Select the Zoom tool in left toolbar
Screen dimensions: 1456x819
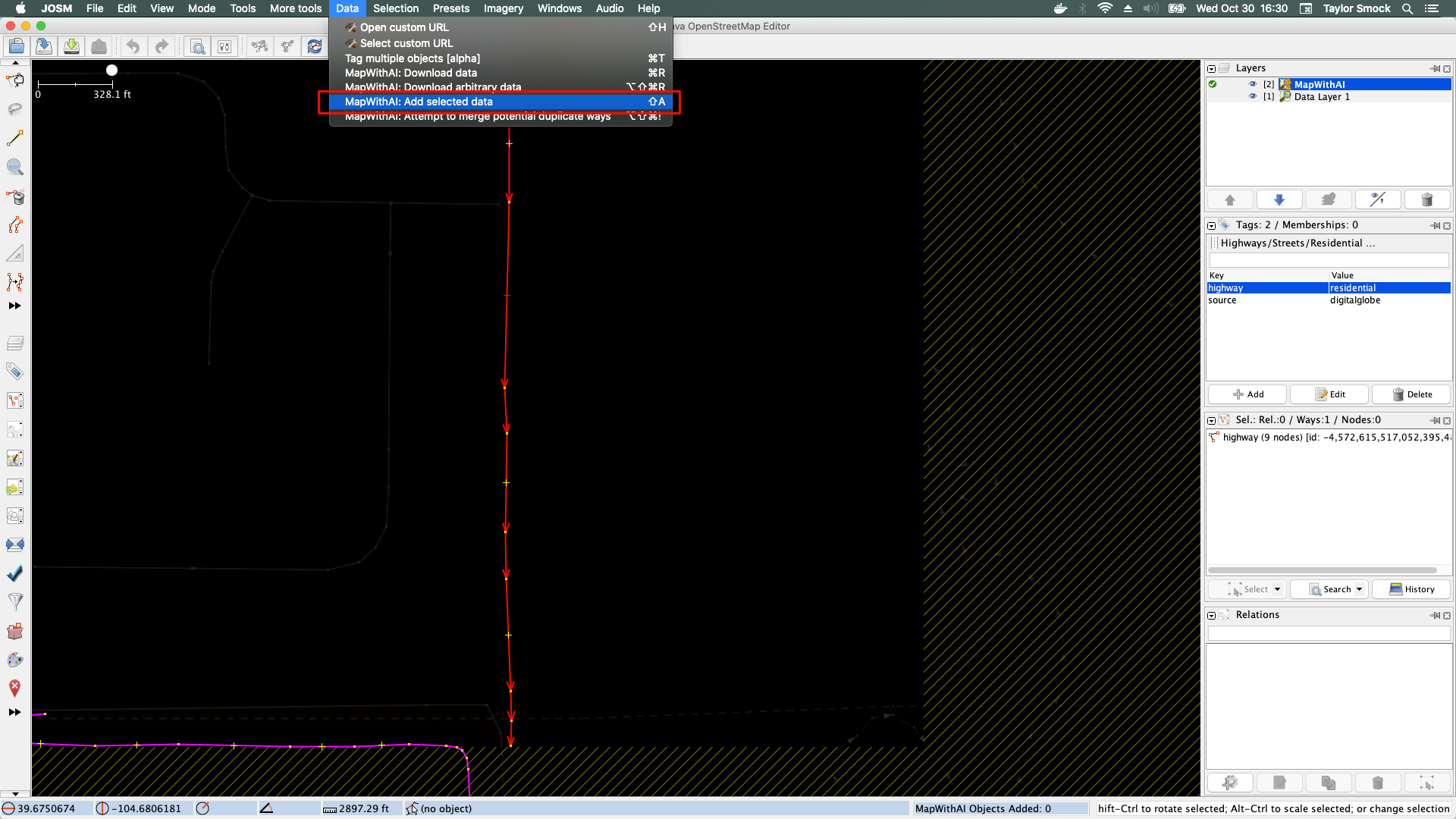[15, 167]
